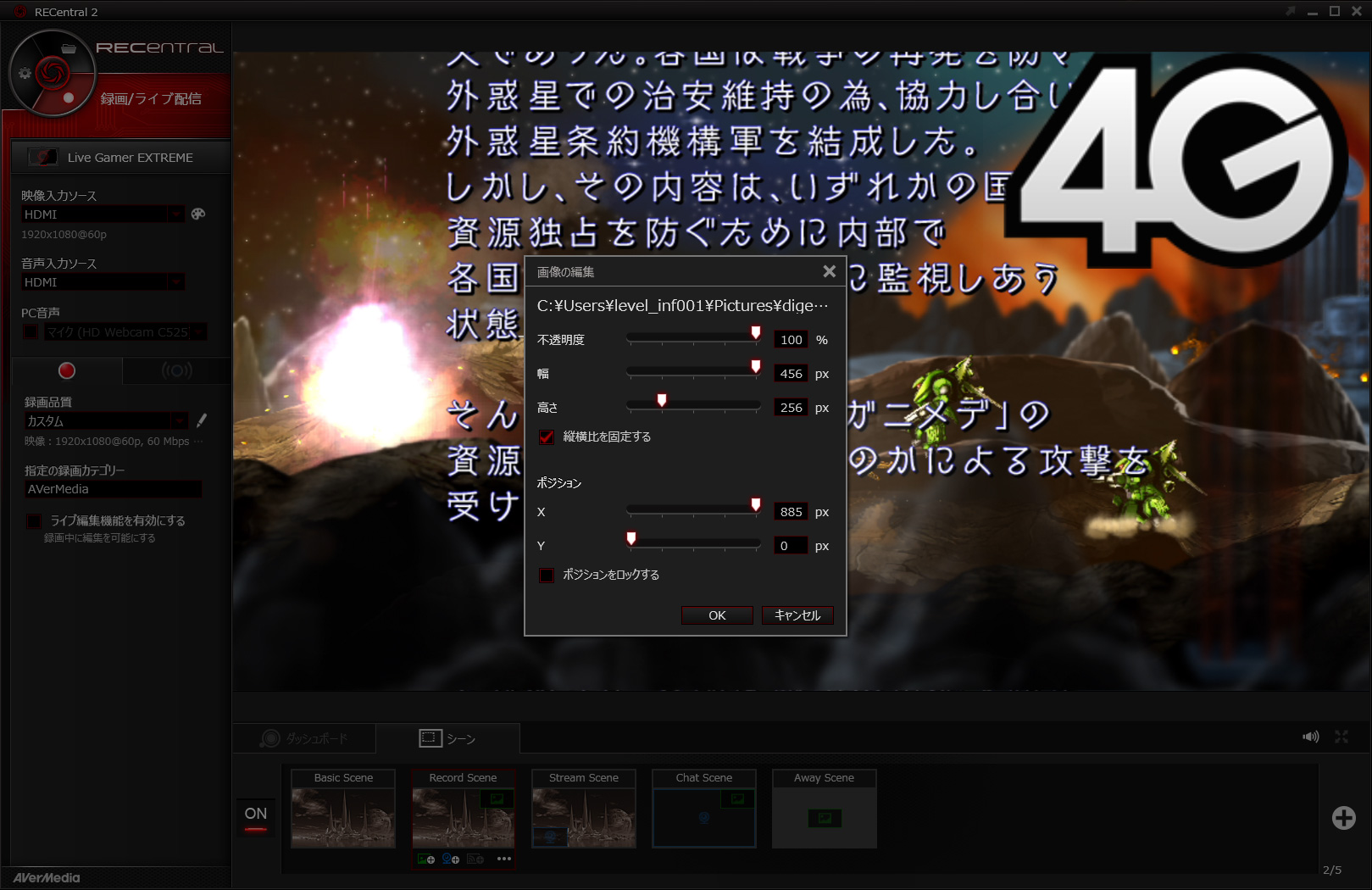
Task: Click the height slider handle
Action: 662,401
